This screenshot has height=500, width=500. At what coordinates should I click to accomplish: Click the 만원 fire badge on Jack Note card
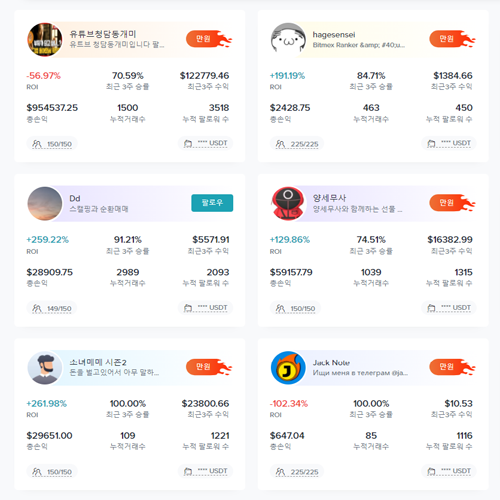pos(452,367)
